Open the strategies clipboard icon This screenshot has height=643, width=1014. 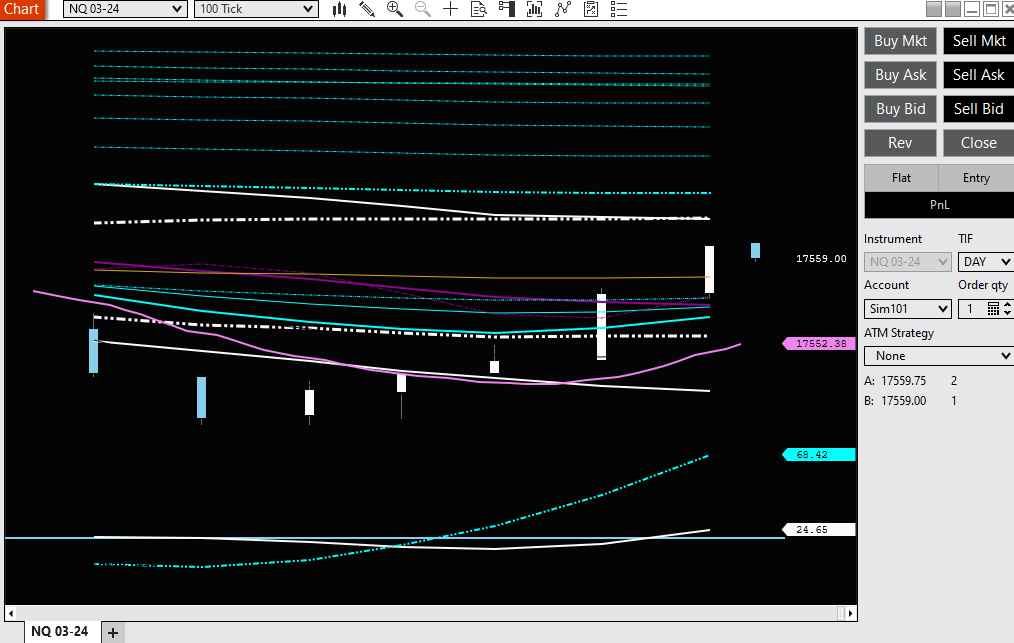coord(590,9)
